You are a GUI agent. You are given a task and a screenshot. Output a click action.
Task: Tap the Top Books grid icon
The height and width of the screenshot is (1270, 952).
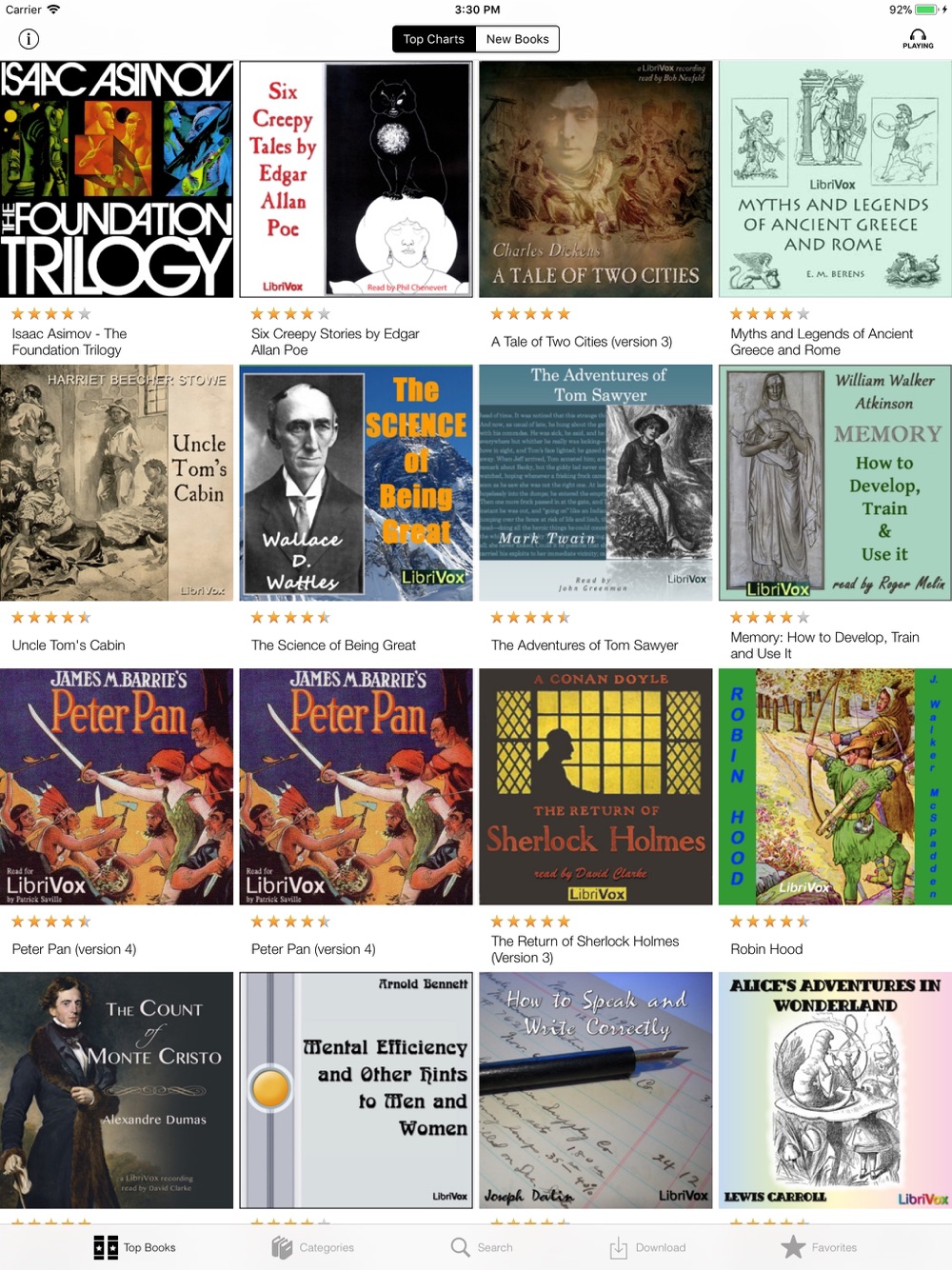tap(106, 1247)
